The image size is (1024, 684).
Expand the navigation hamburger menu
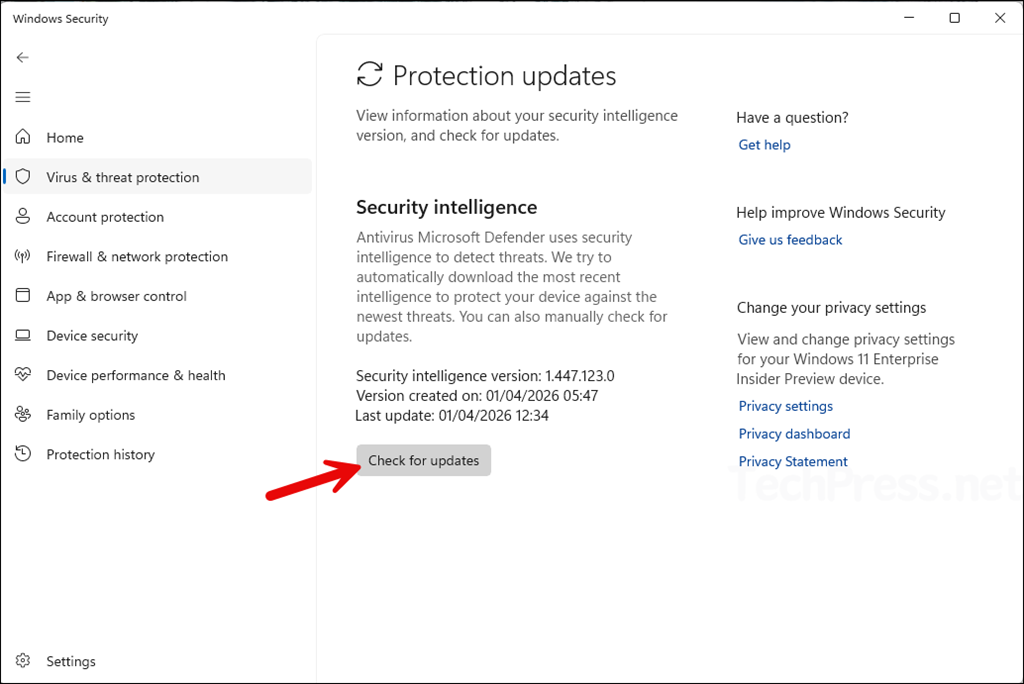[x=22, y=97]
